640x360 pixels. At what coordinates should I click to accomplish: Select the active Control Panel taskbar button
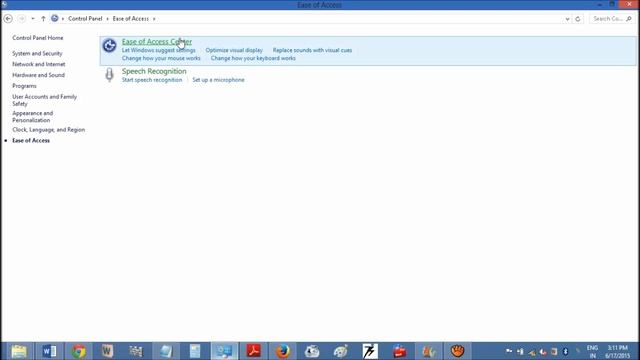(224, 351)
